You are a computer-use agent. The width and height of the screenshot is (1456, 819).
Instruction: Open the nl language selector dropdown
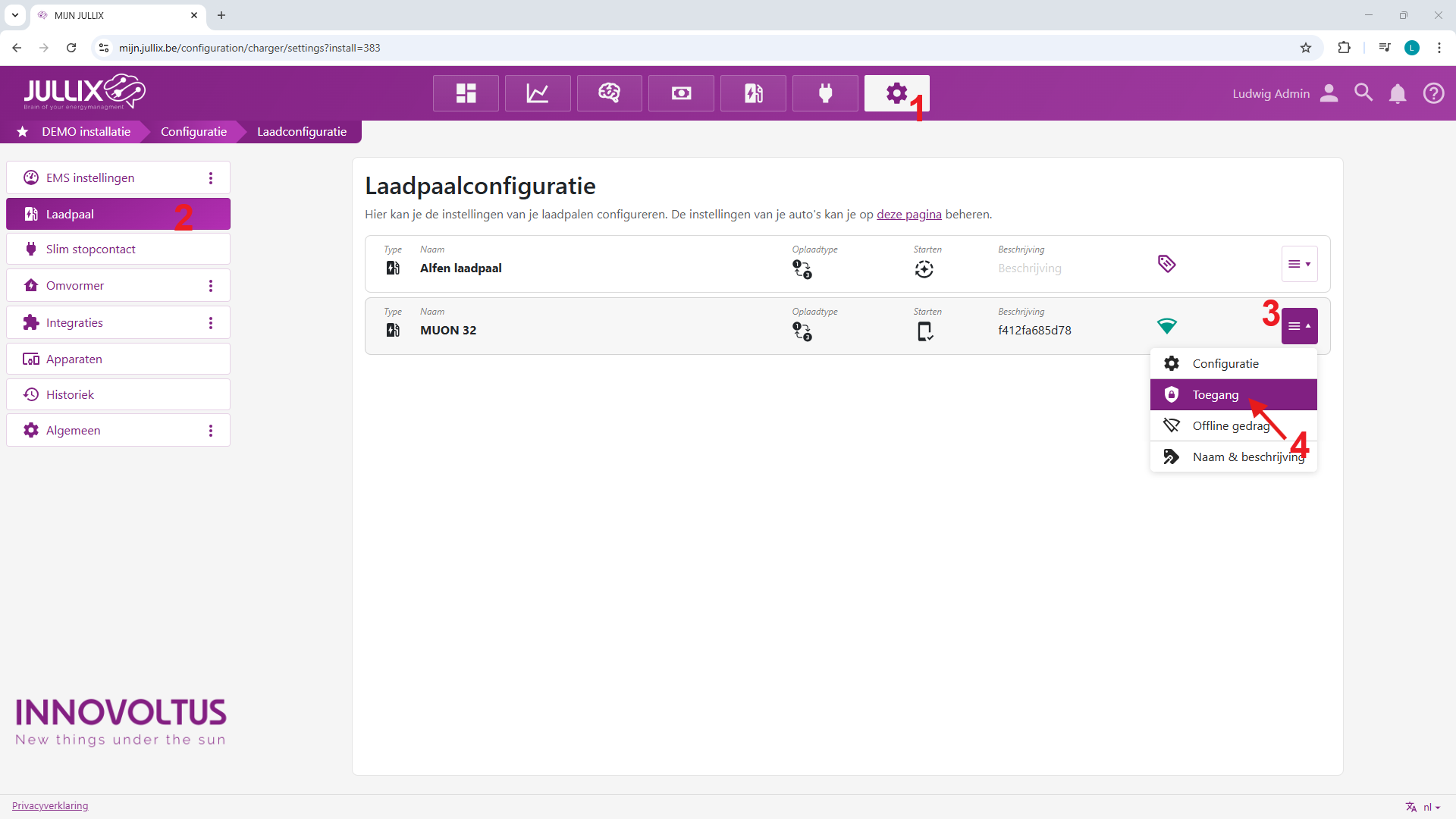pyautogui.click(x=1423, y=807)
